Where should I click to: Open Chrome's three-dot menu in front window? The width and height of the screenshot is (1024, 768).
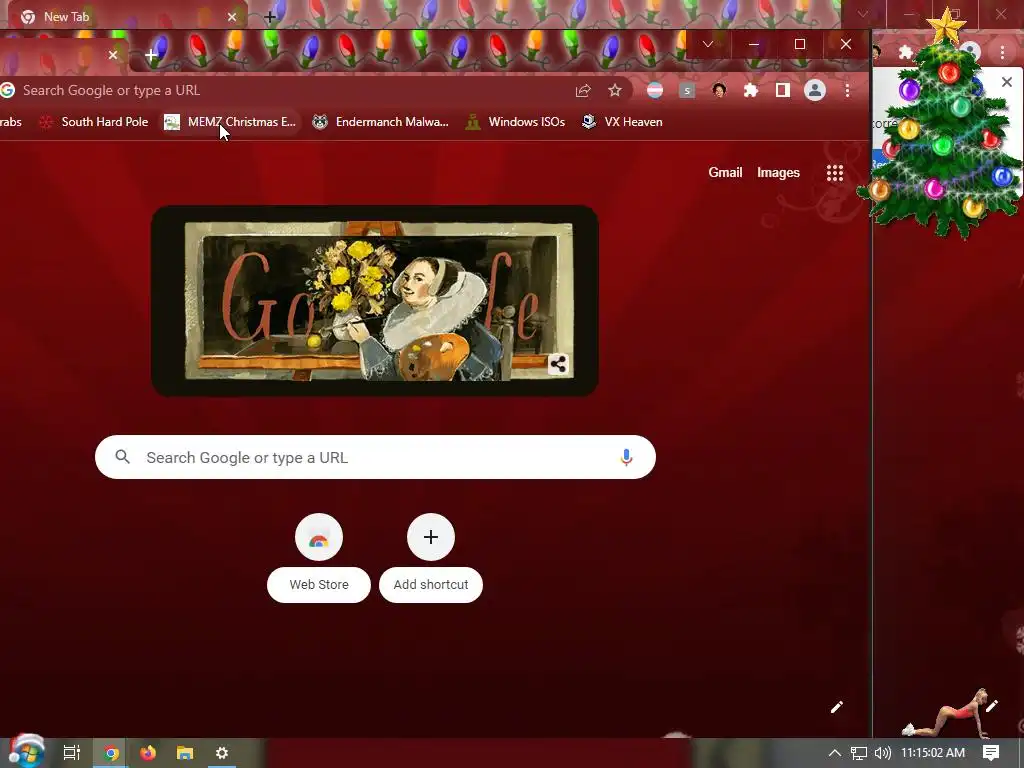[x=847, y=91]
